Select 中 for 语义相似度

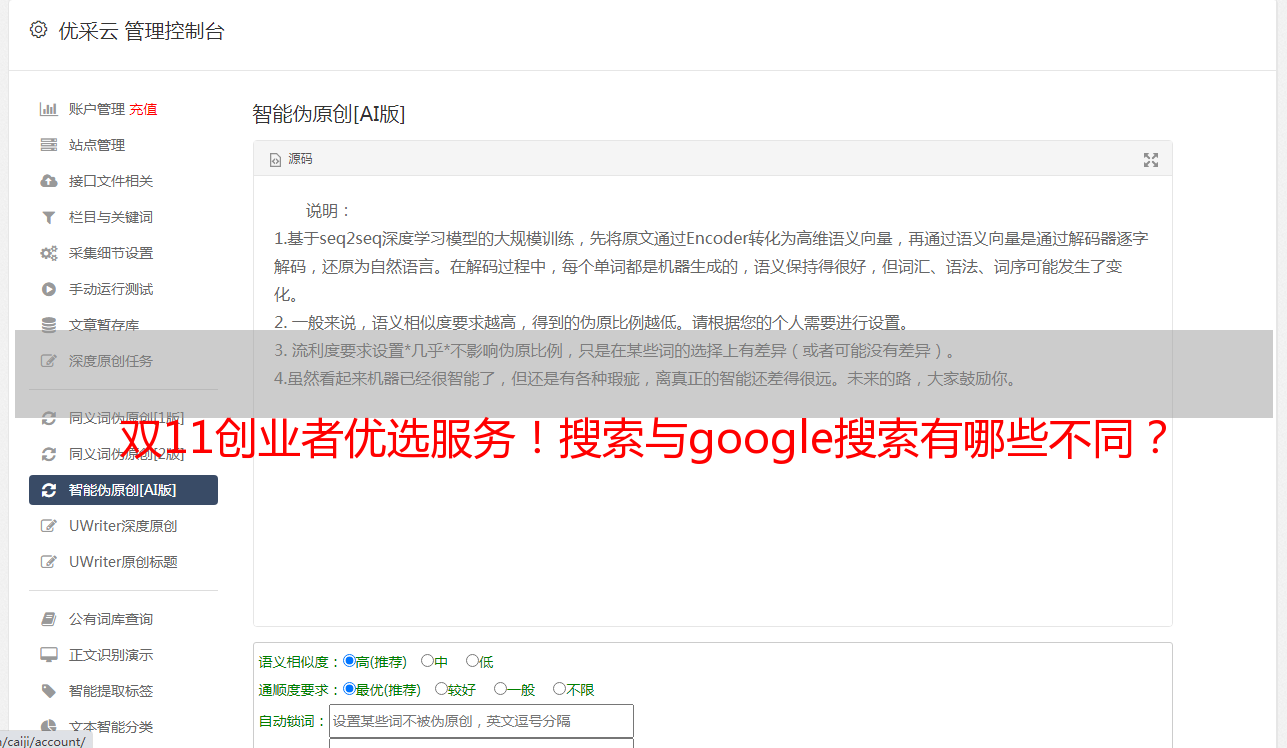tap(427, 661)
